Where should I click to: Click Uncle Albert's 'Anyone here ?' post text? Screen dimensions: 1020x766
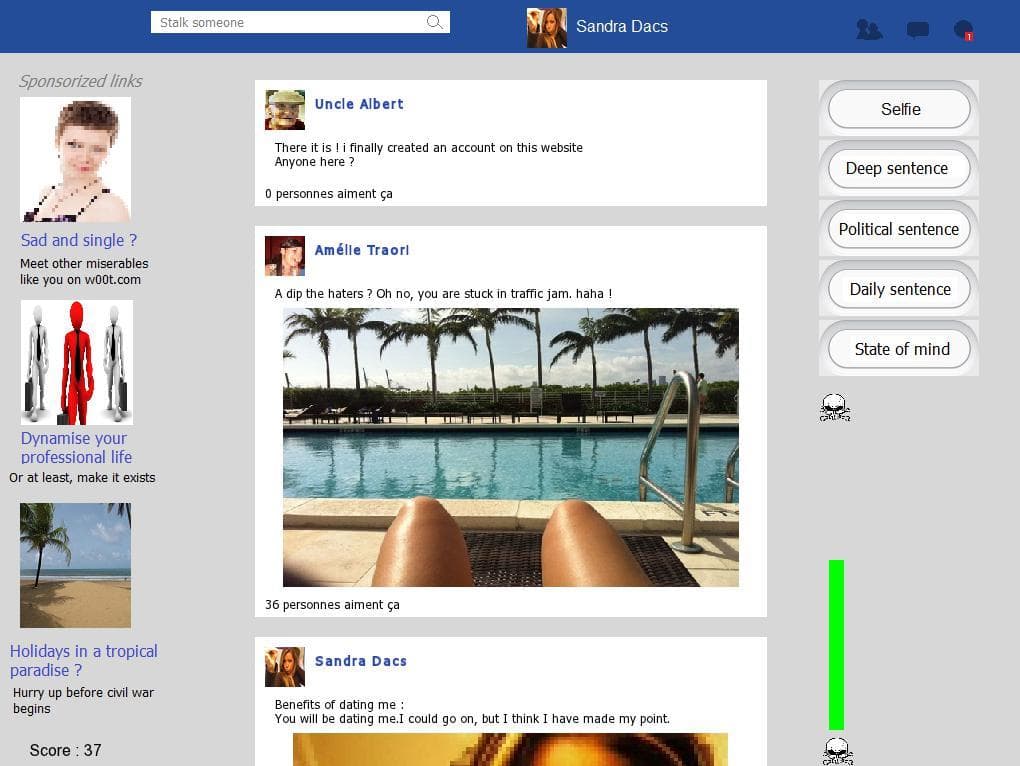(x=314, y=162)
